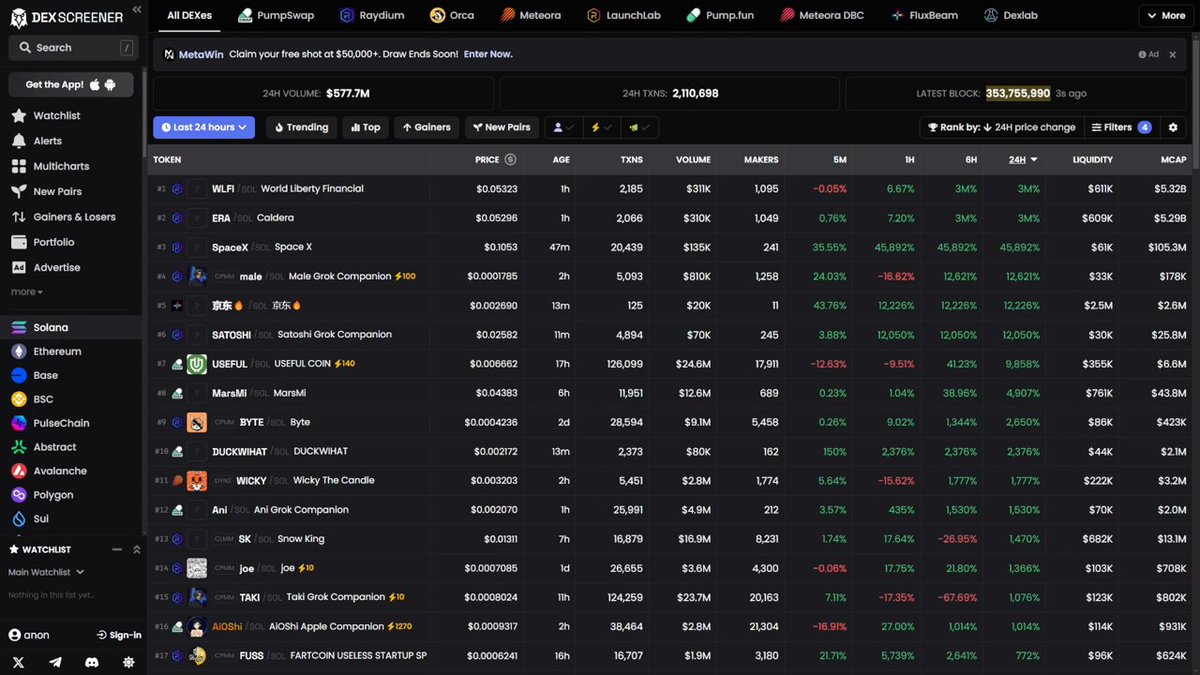Open settings gear in sidebar footer

(128, 662)
